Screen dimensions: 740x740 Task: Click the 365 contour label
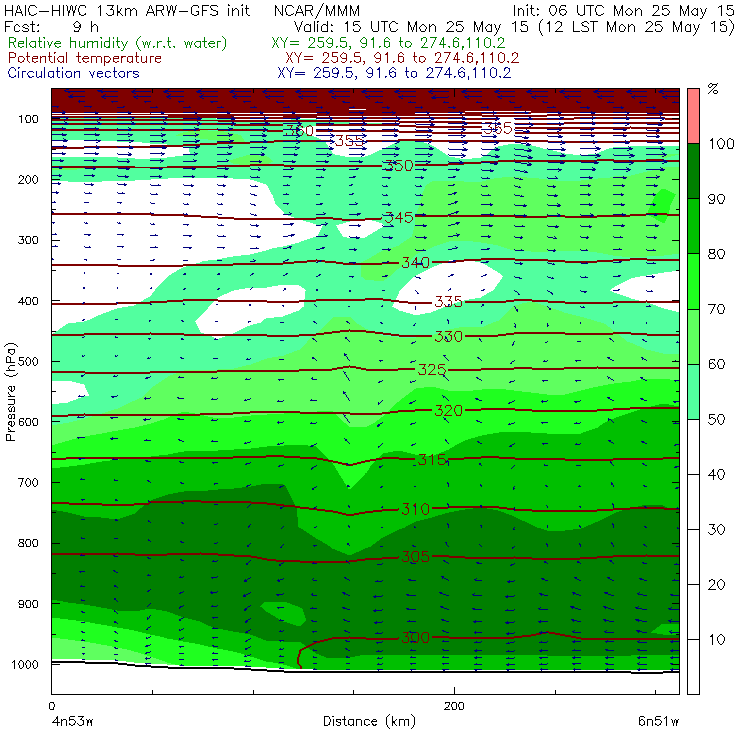click(x=497, y=128)
